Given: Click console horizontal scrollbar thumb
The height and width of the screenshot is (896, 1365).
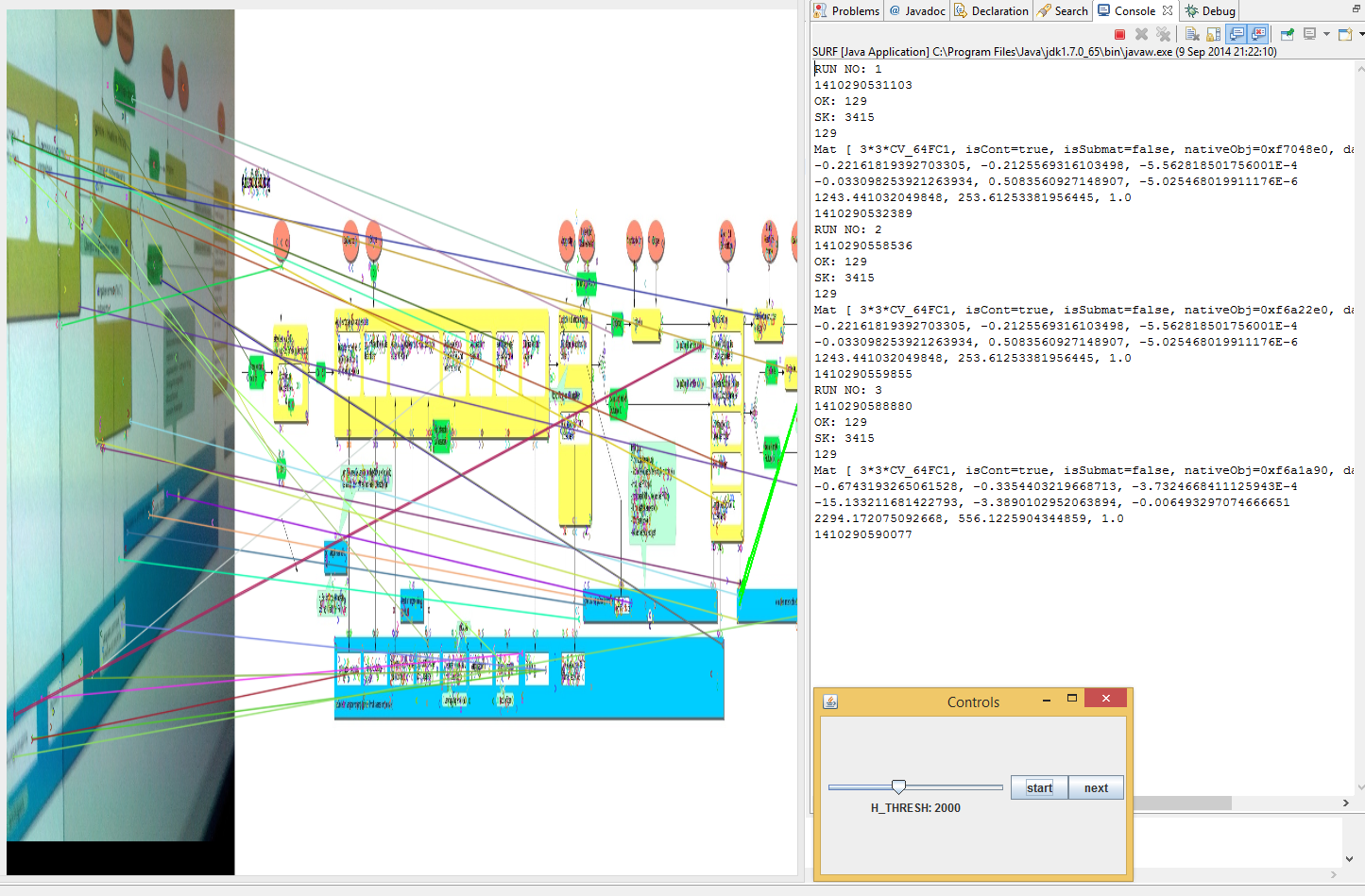Looking at the screenshot, I should click(x=1184, y=803).
